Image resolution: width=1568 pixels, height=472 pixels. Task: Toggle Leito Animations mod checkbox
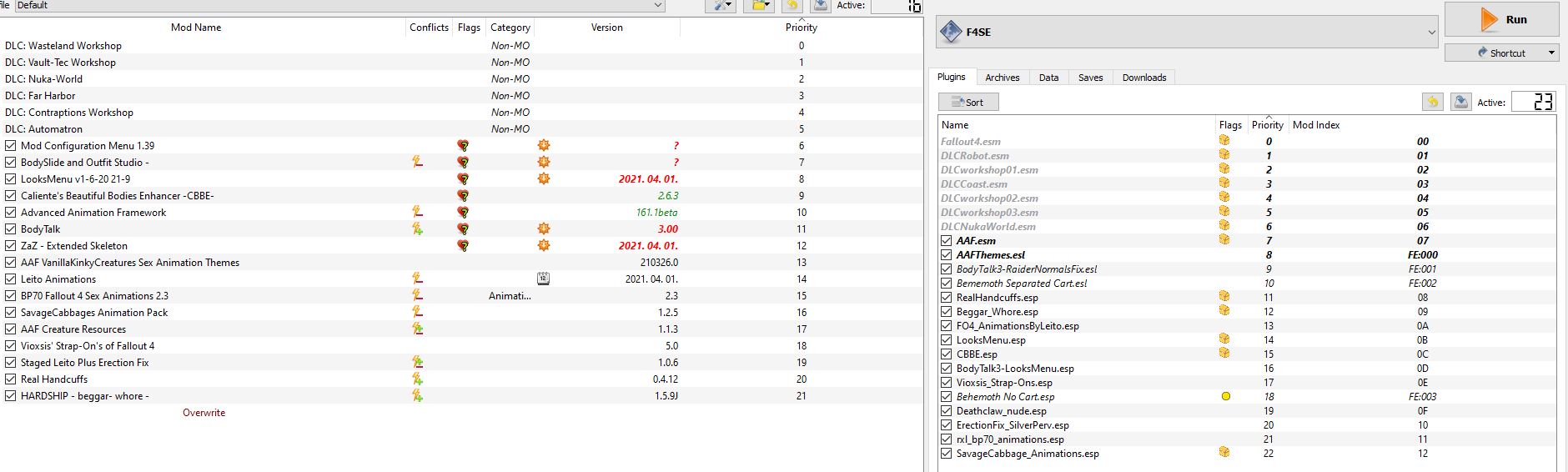coord(11,279)
